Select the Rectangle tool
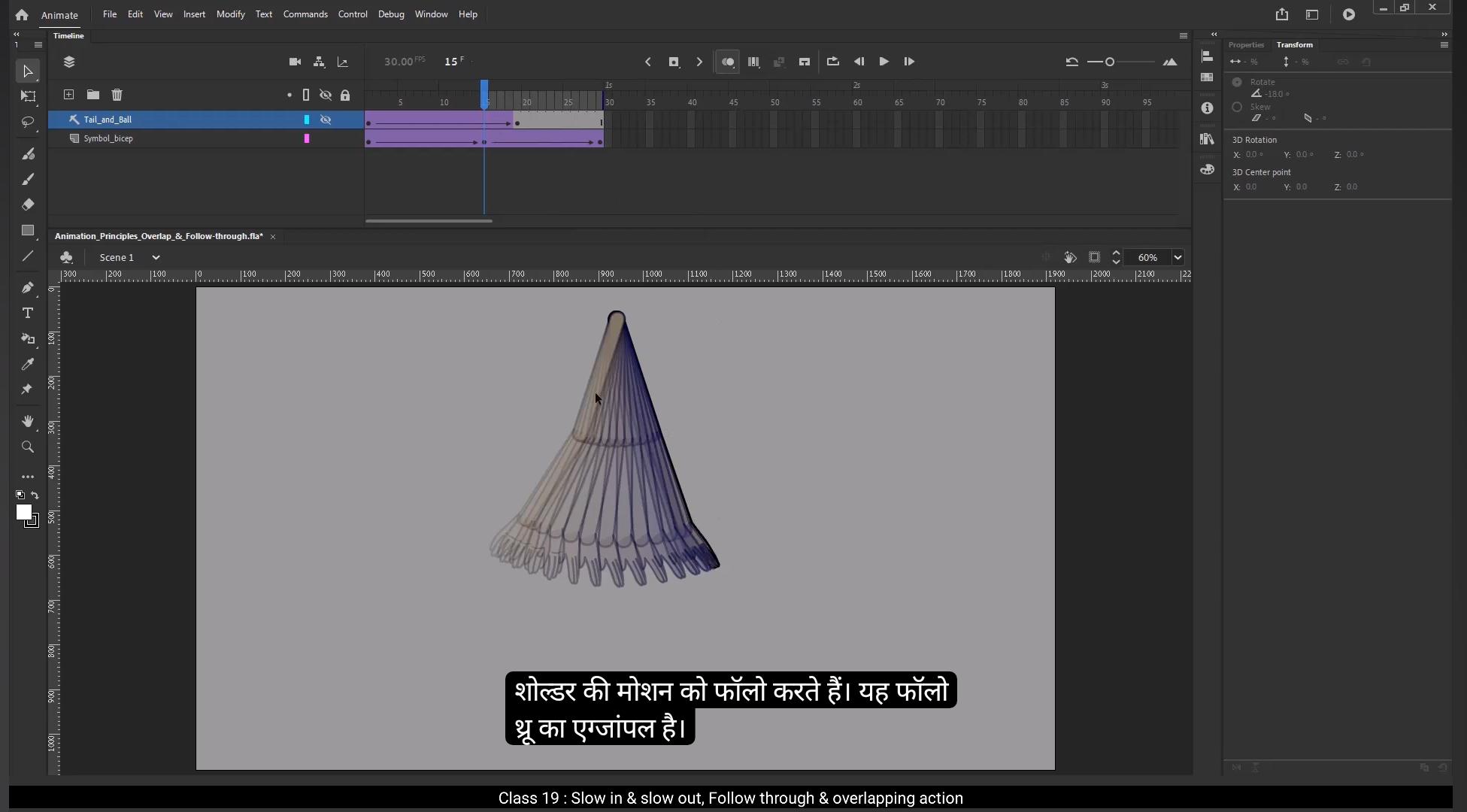The image size is (1467, 812). [28, 231]
